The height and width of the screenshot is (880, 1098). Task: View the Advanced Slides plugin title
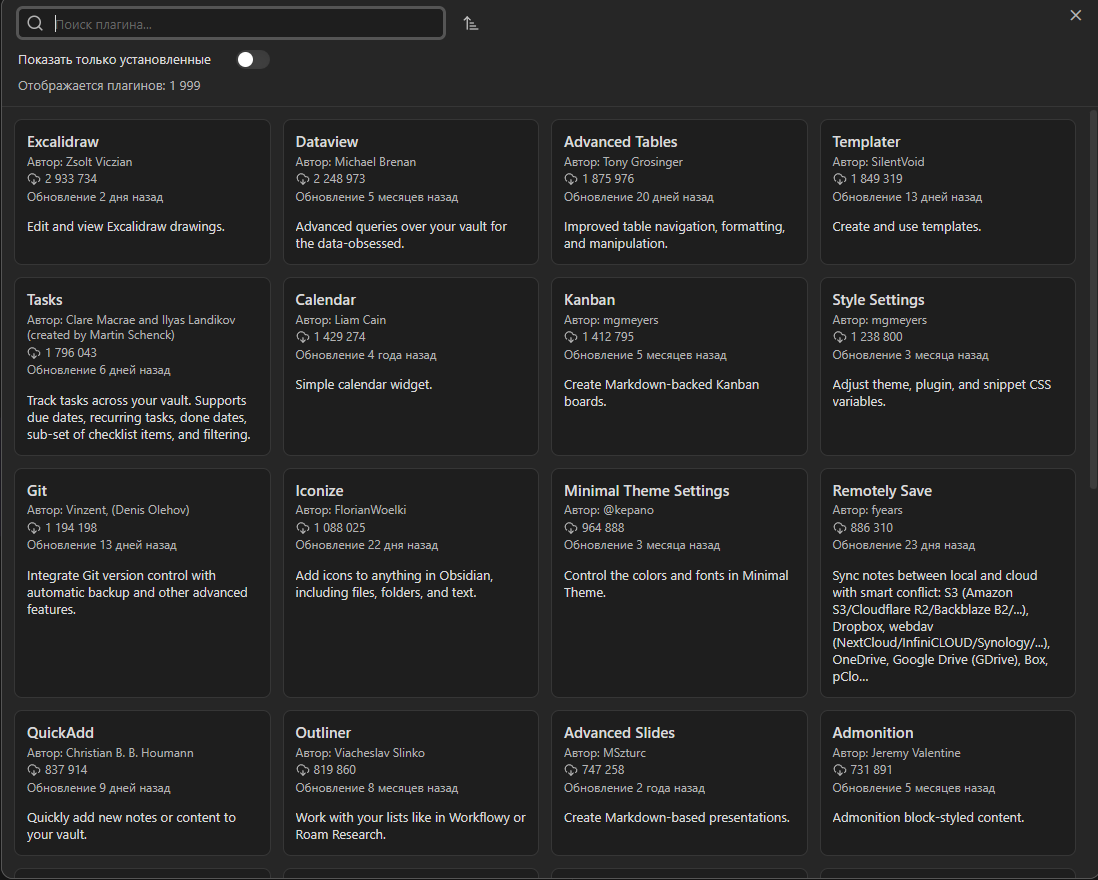point(619,733)
